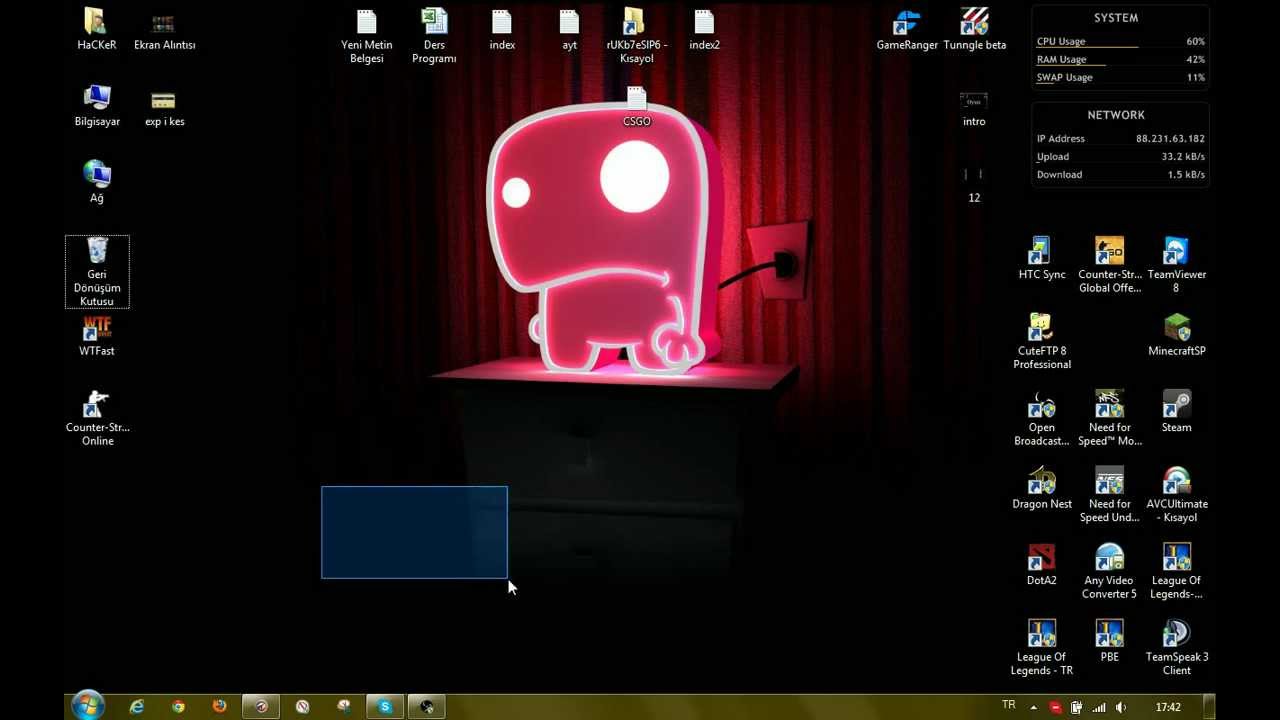Launch Dragon Nest shortcut

(1042, 488)
